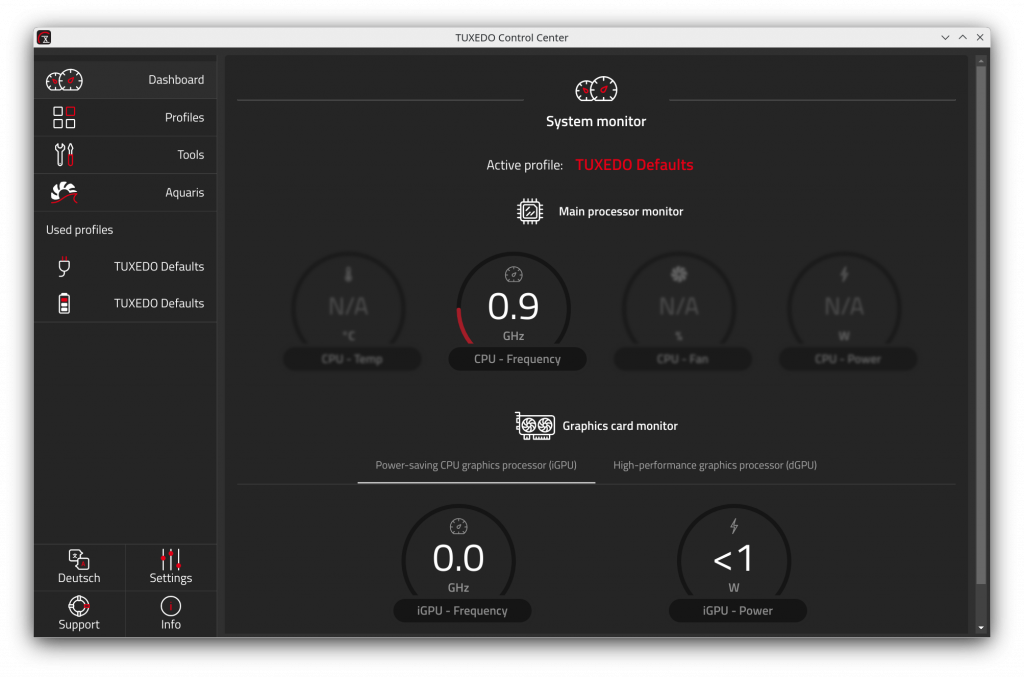Click the iGPU - Frequency gauge label
Viewport: 1024px width, 677px height.
[x=463, y=611]
